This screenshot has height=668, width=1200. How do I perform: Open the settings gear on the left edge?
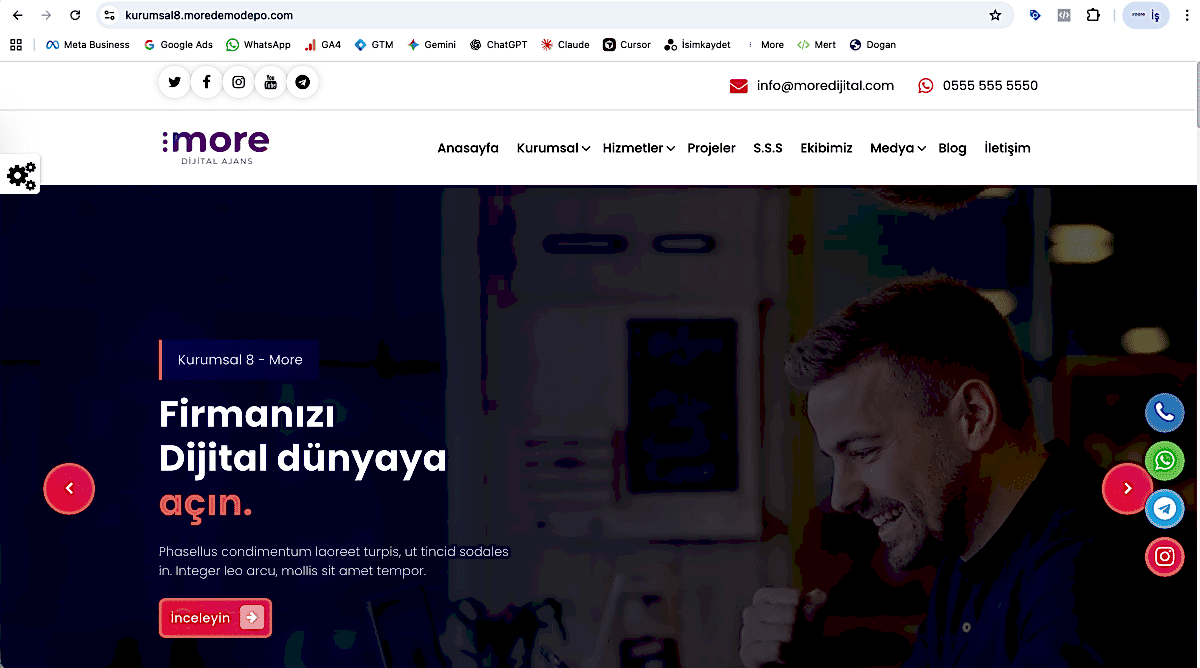pos(20,175)
